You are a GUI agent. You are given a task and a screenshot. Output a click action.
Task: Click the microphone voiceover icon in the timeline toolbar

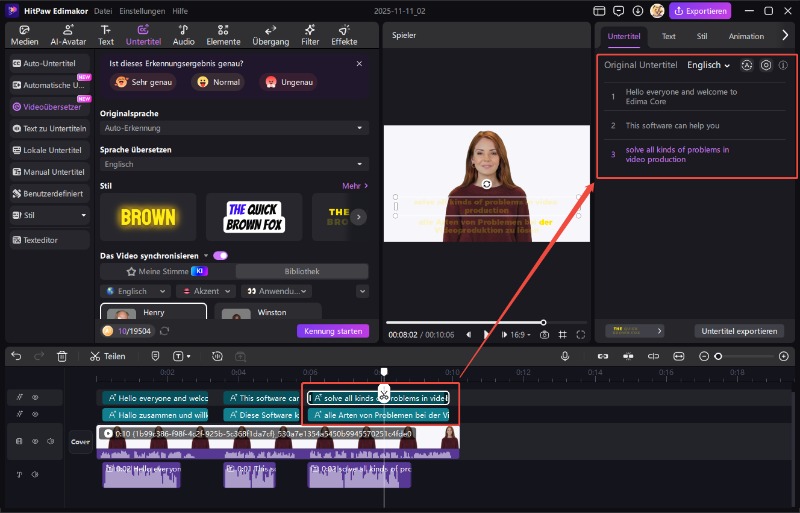point(565,356)
